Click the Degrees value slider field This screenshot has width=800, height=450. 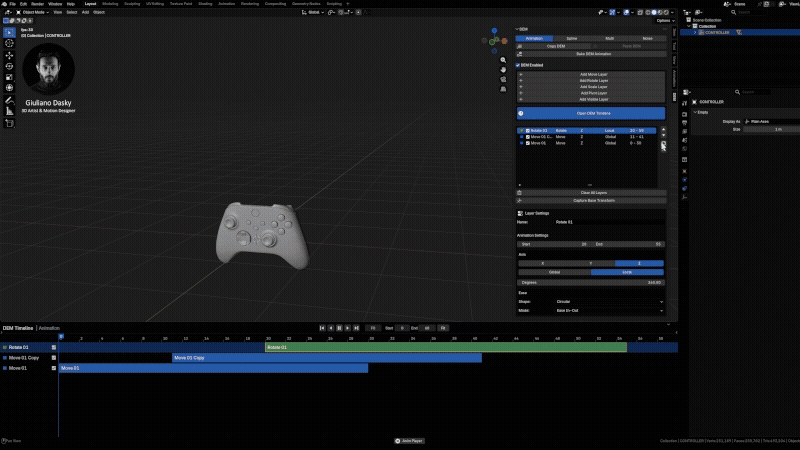coord(591,282)
